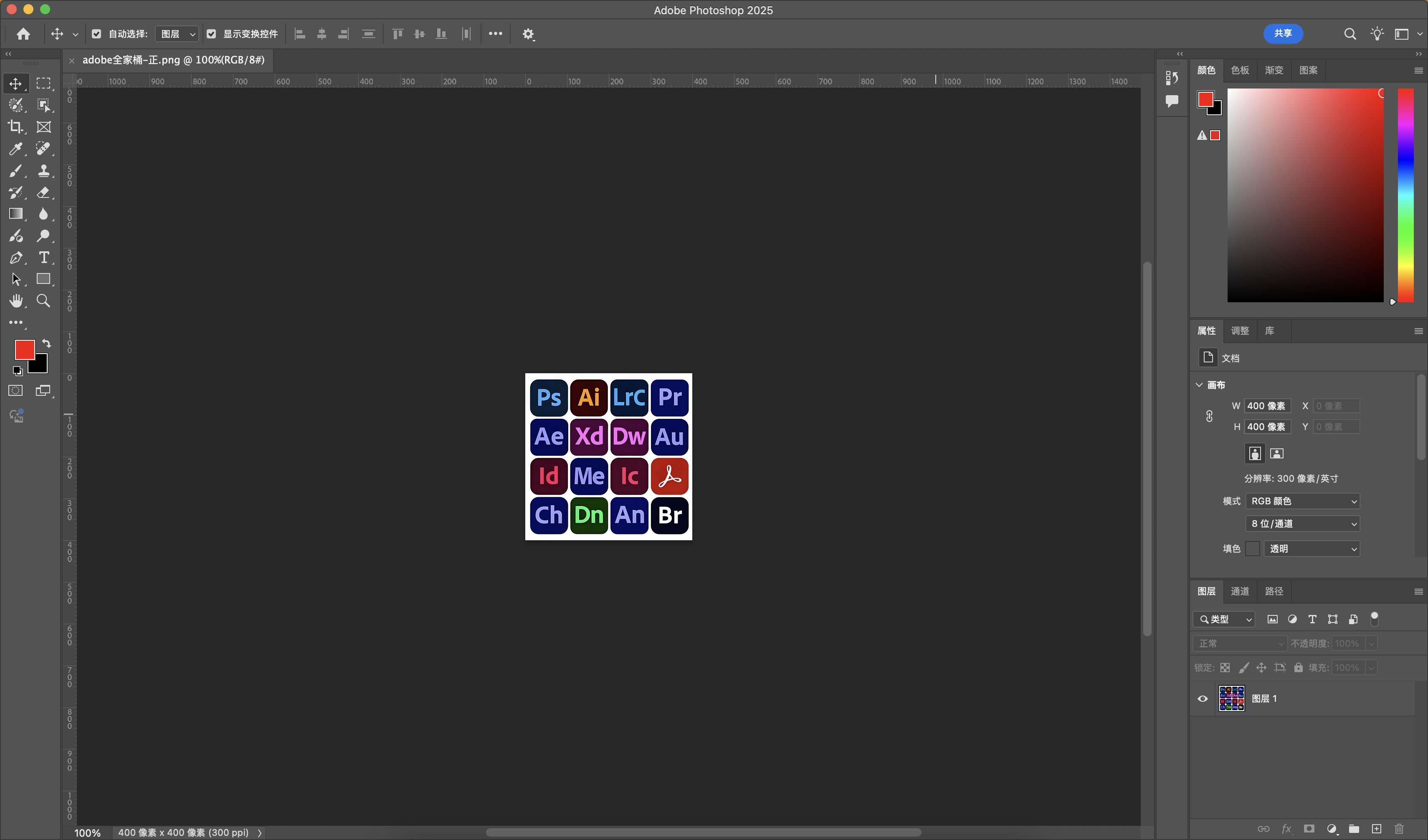Viewport: 1428px width, 840px height.
Task: Click the Eraser tool
Action: (43, 192)
